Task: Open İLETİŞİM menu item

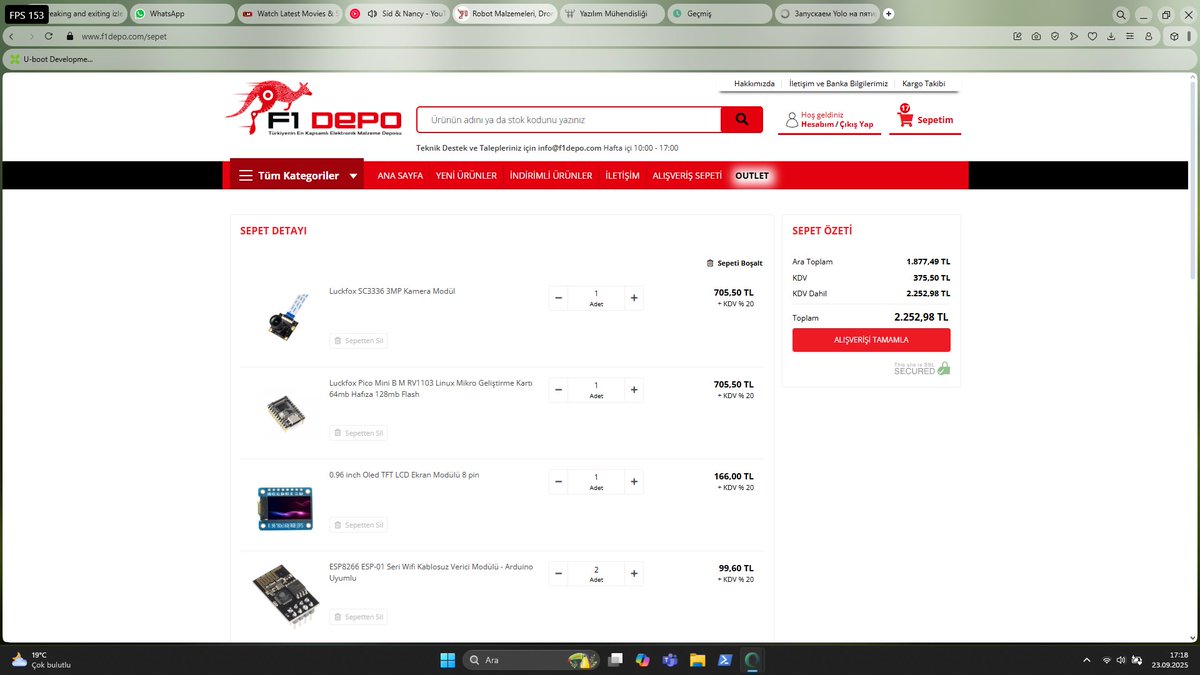Action: 622,176
